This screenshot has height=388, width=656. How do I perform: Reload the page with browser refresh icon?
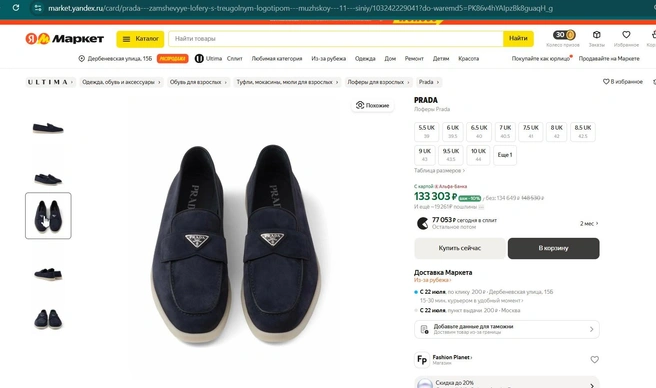tap(15, 8)
